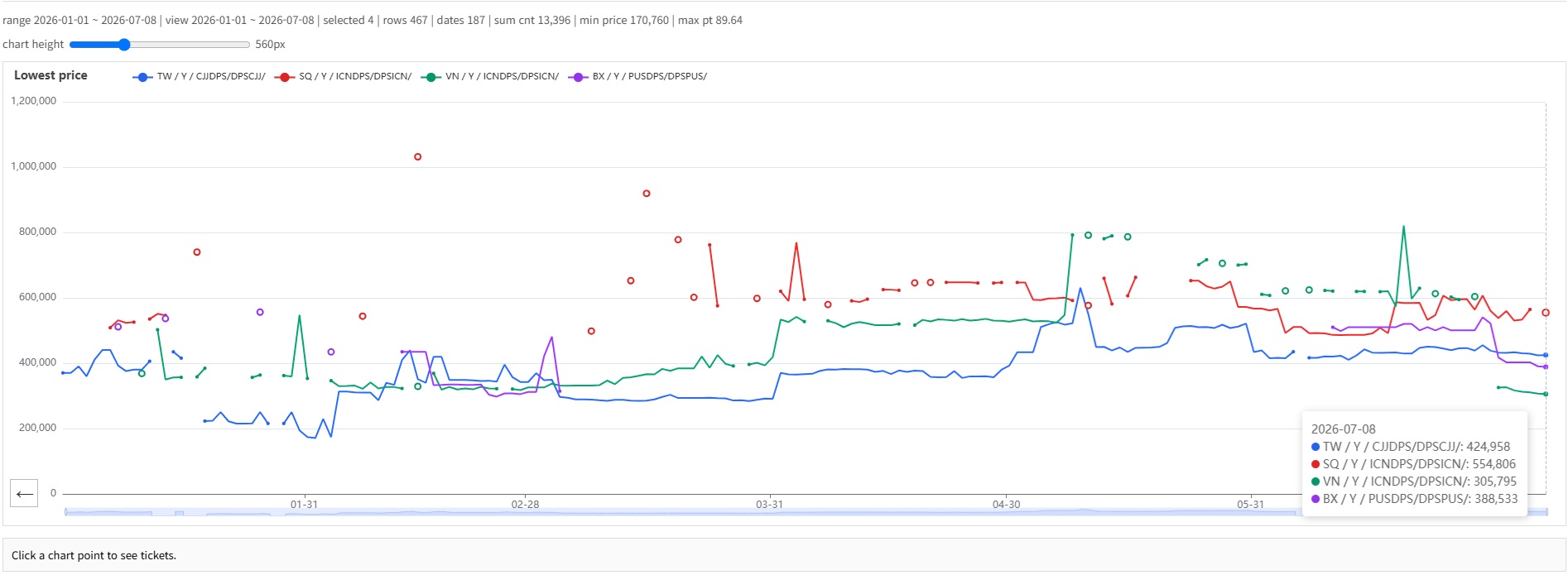Click the purple legend marker icon for BX
The image size is (1568, 575).
coord(578,77)
